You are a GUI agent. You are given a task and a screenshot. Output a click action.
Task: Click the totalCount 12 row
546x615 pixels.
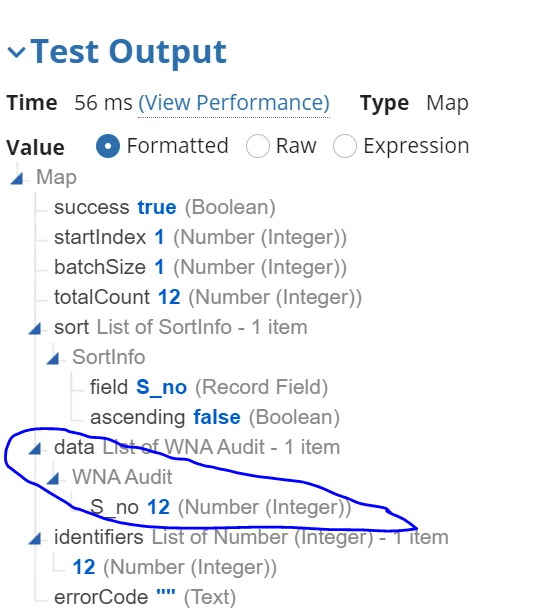click(x=208, y=297)
